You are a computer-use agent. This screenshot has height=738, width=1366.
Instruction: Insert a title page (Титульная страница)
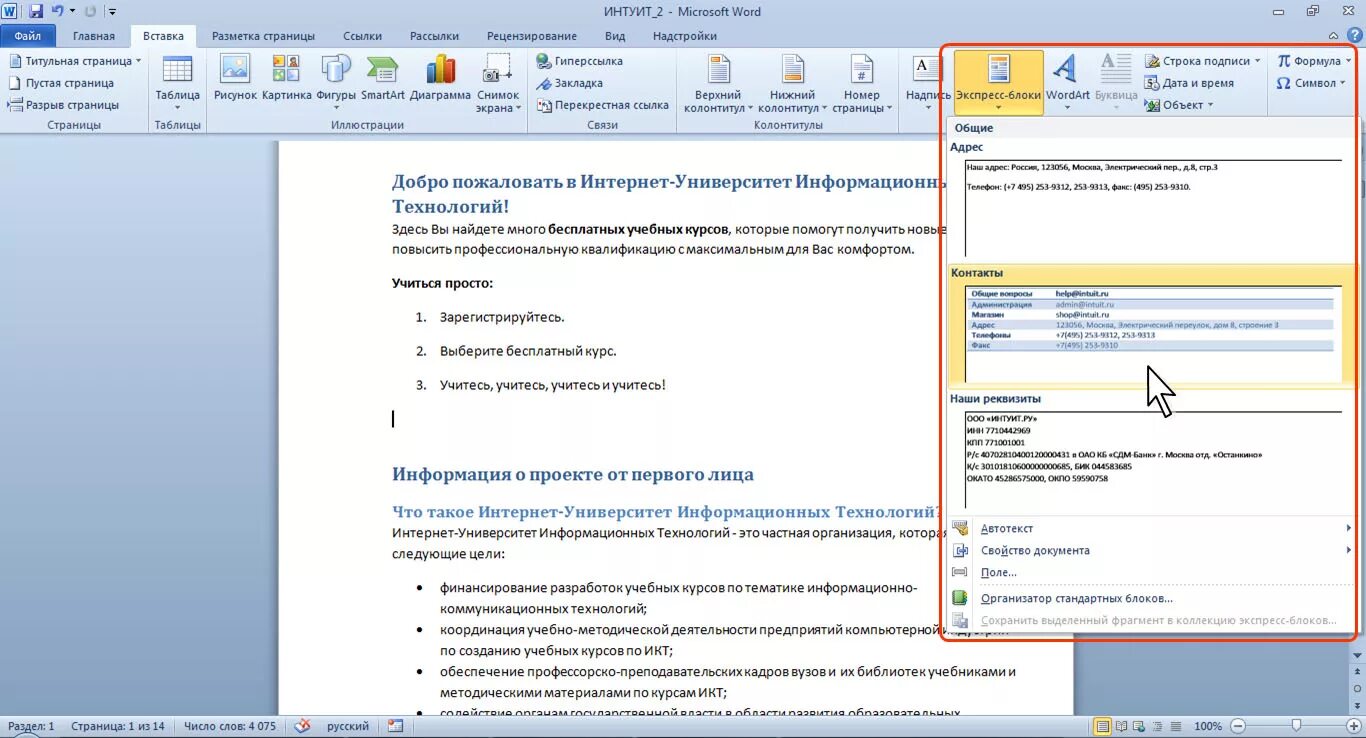pyautogui.click(x=75, y=61)
